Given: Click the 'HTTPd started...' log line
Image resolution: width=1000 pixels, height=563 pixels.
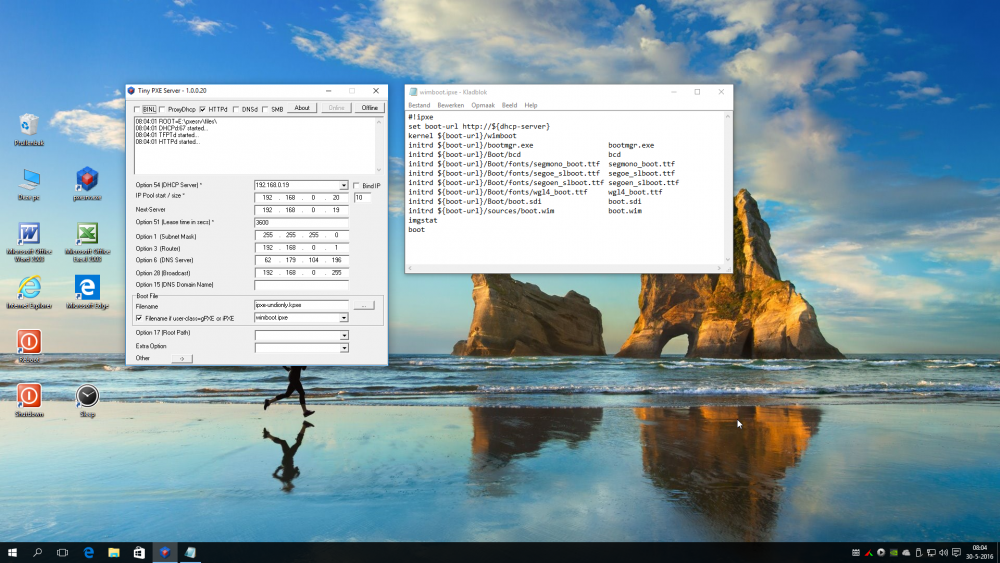Looking at the screenshot, I should [168, 142].
